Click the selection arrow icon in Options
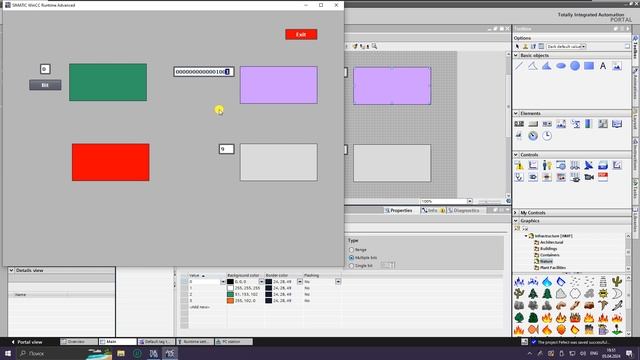Screen dimensions: 640x360 tap(518, 47)
